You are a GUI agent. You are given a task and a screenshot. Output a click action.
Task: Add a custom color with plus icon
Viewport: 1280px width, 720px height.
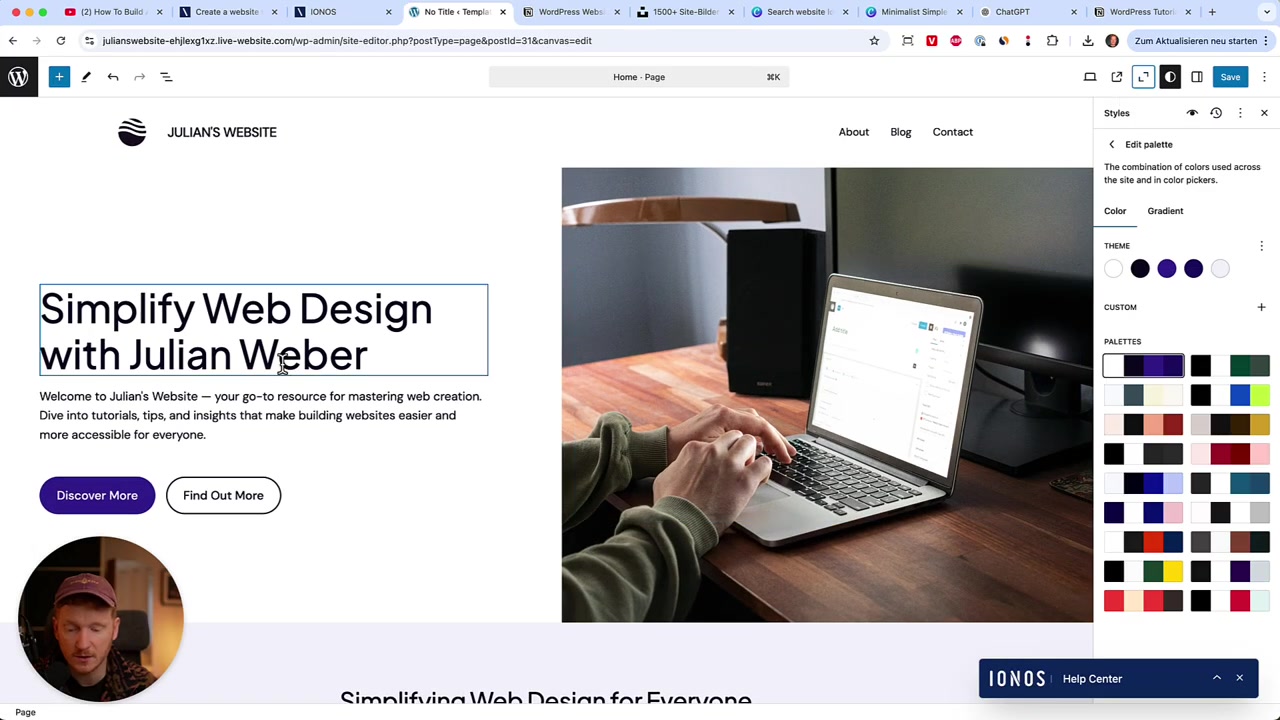[1261, 307]
